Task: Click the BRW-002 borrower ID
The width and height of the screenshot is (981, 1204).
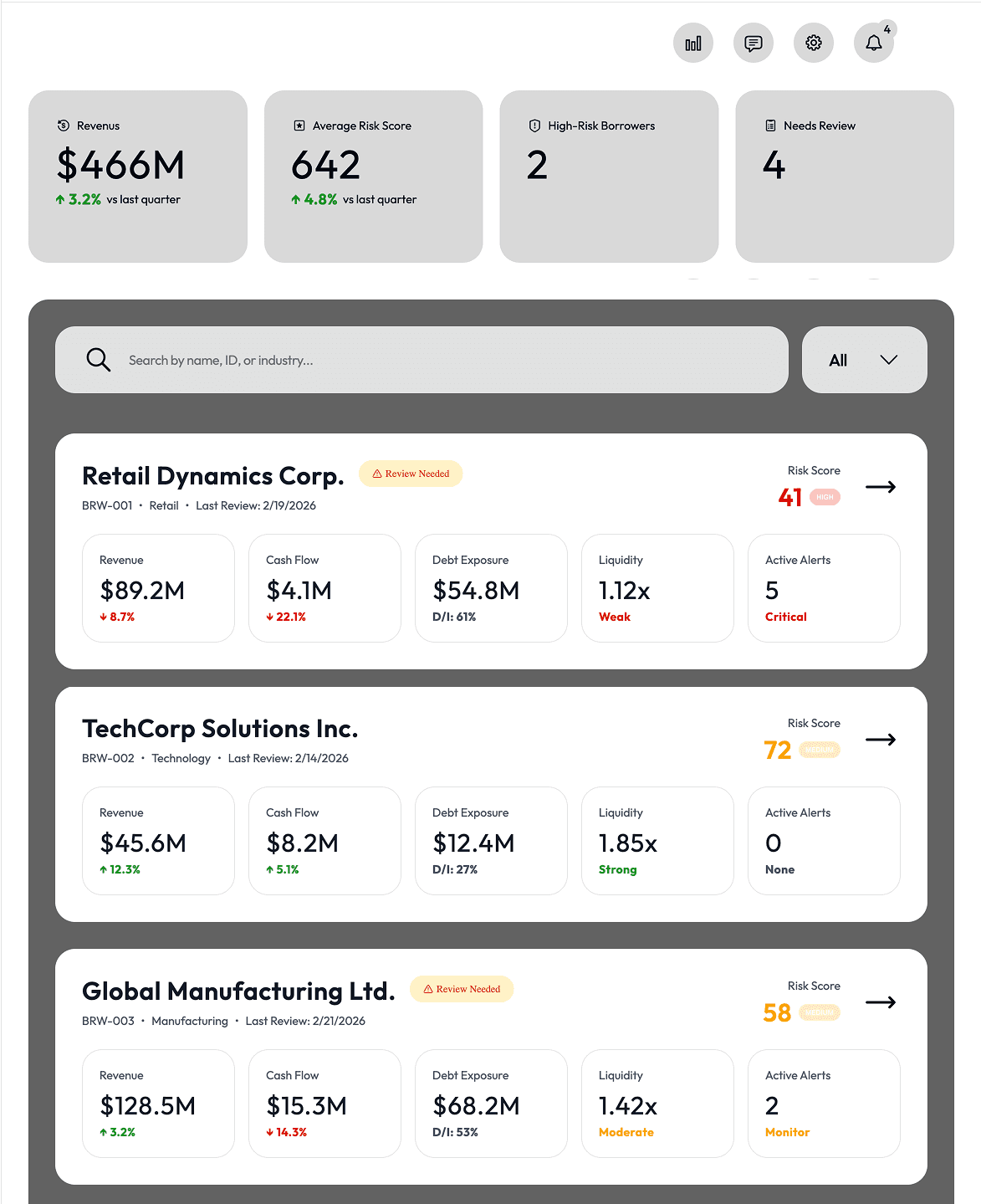Action: [108, 758]
